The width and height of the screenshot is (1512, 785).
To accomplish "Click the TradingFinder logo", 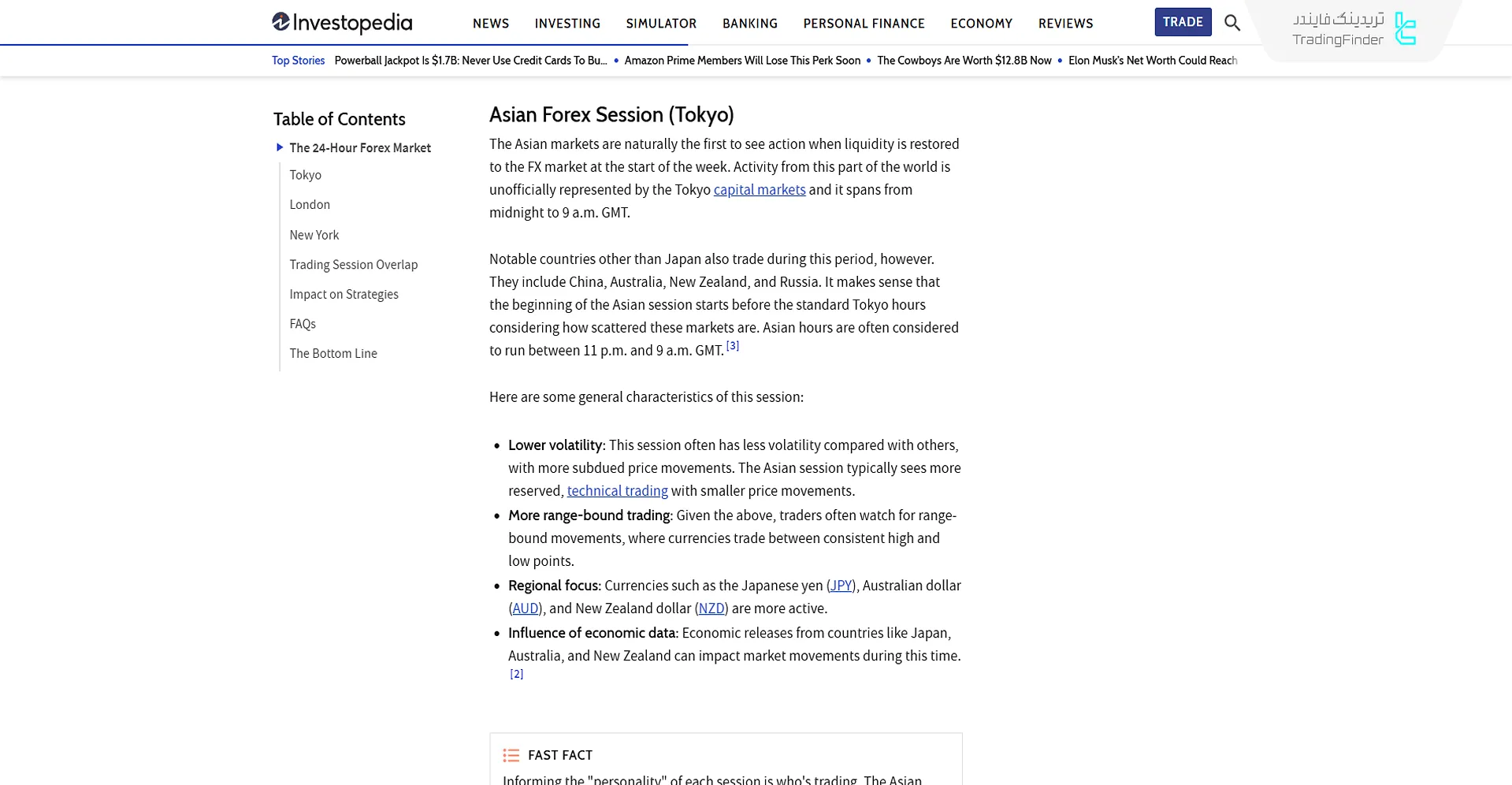I will pyautogui.click(x=1354, y=29).
